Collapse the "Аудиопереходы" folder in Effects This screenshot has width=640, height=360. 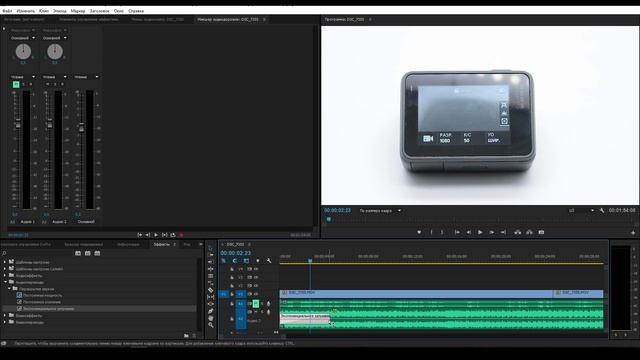coord(6,282)
